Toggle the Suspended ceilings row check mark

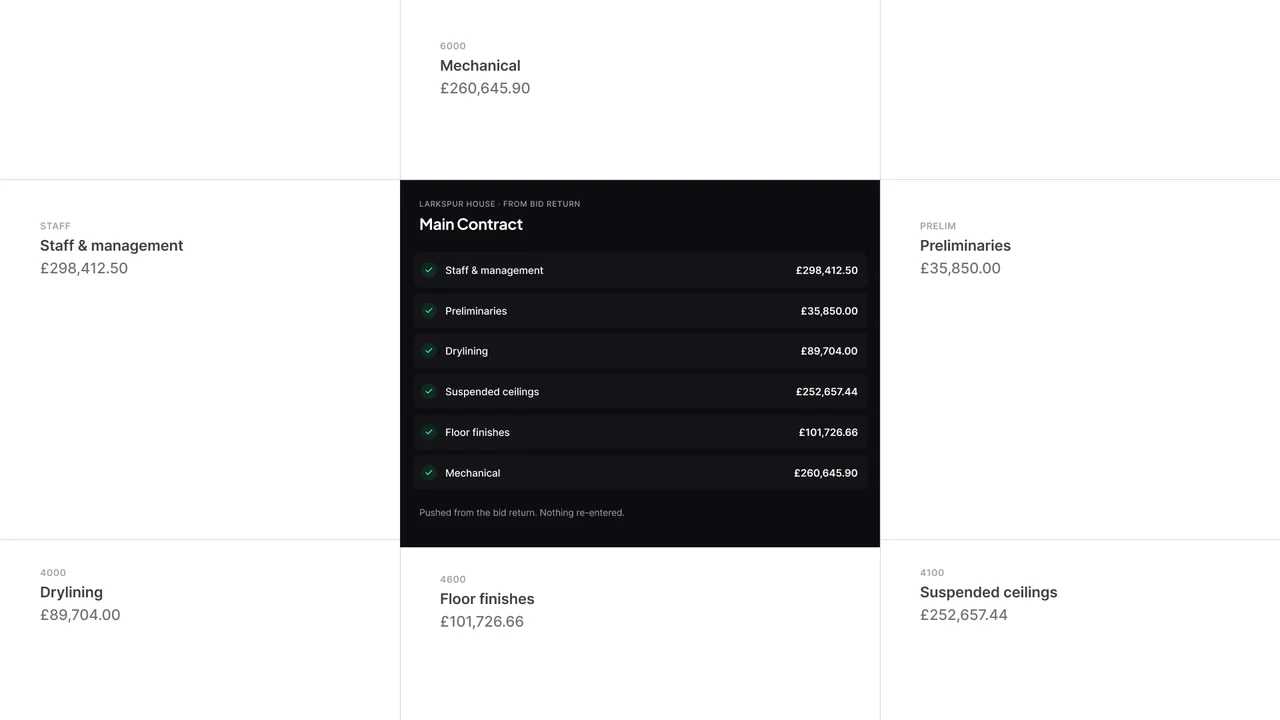pyautogui.click(x=429, y=392)
